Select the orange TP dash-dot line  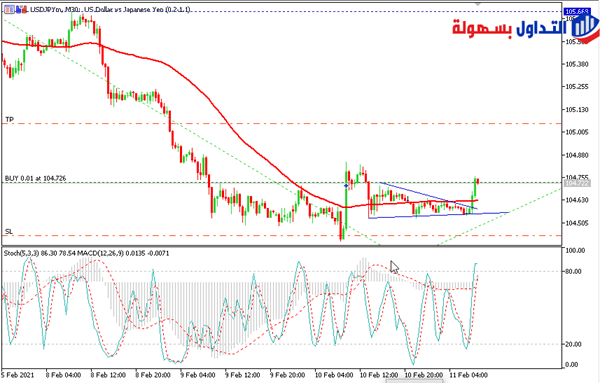click(282, 124)
